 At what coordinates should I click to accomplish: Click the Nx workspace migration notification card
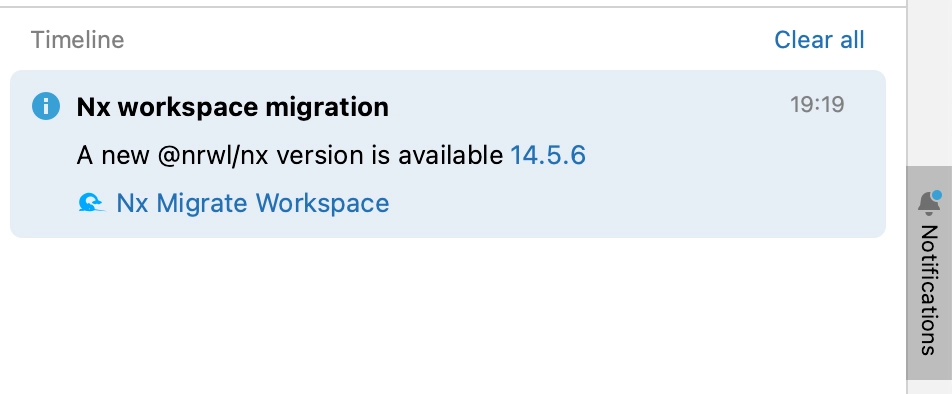[x=448, y=154]
